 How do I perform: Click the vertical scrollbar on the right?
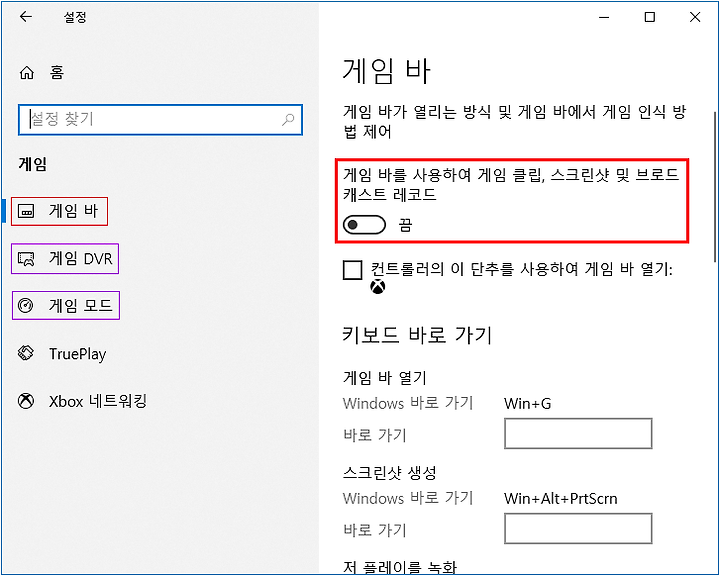tap(715, 186)
